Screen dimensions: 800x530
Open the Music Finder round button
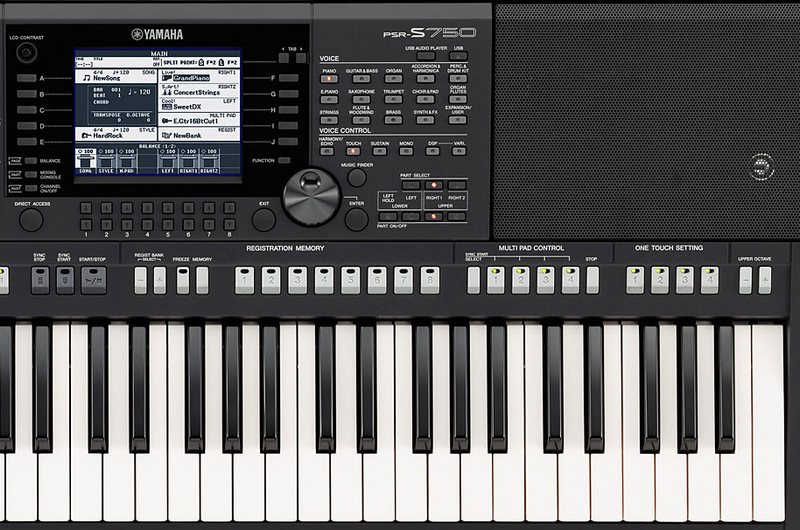click(x=357, y=178)
